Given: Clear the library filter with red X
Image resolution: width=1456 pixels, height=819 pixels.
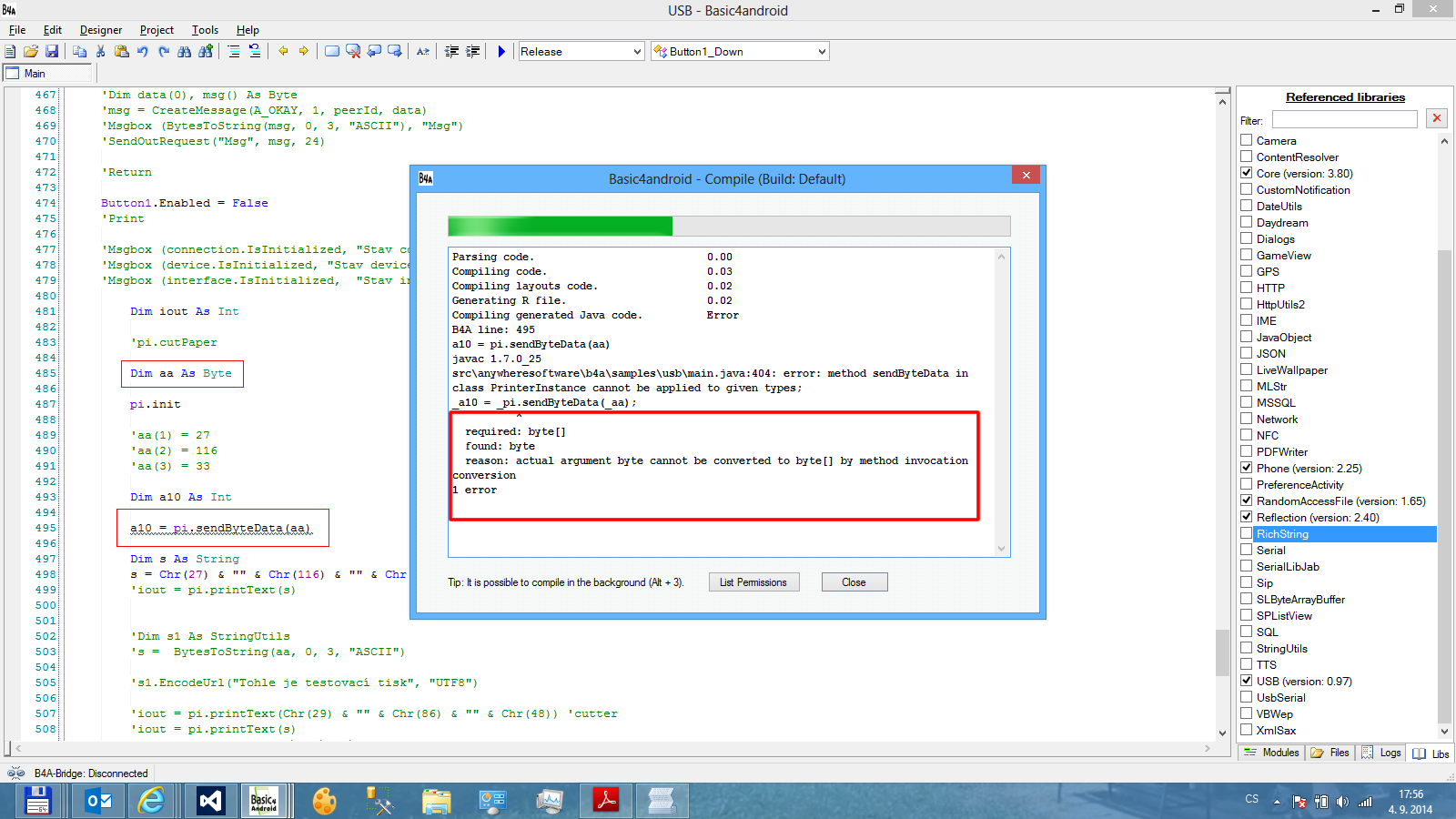Looking at the screenshot, I should pos(1437,118).
